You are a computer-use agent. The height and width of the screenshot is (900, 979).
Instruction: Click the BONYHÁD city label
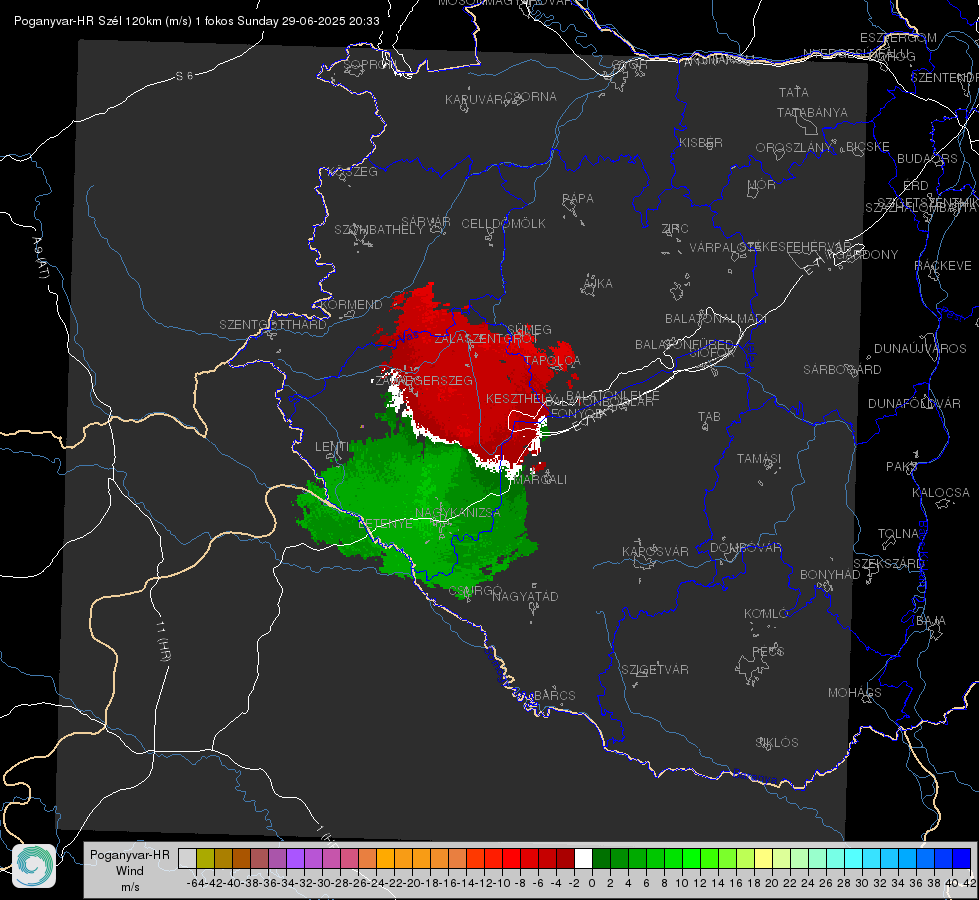tap(830, 575)
